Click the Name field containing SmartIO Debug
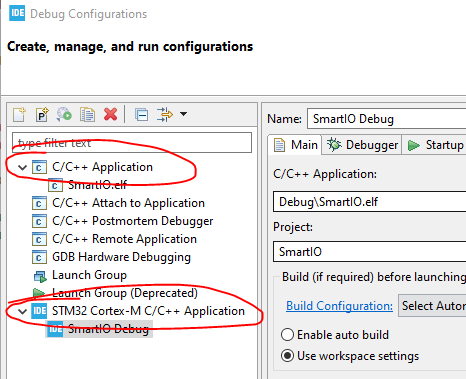Image resolution: width=466 pixels, height=379 pixels. (x=387, y=119)
